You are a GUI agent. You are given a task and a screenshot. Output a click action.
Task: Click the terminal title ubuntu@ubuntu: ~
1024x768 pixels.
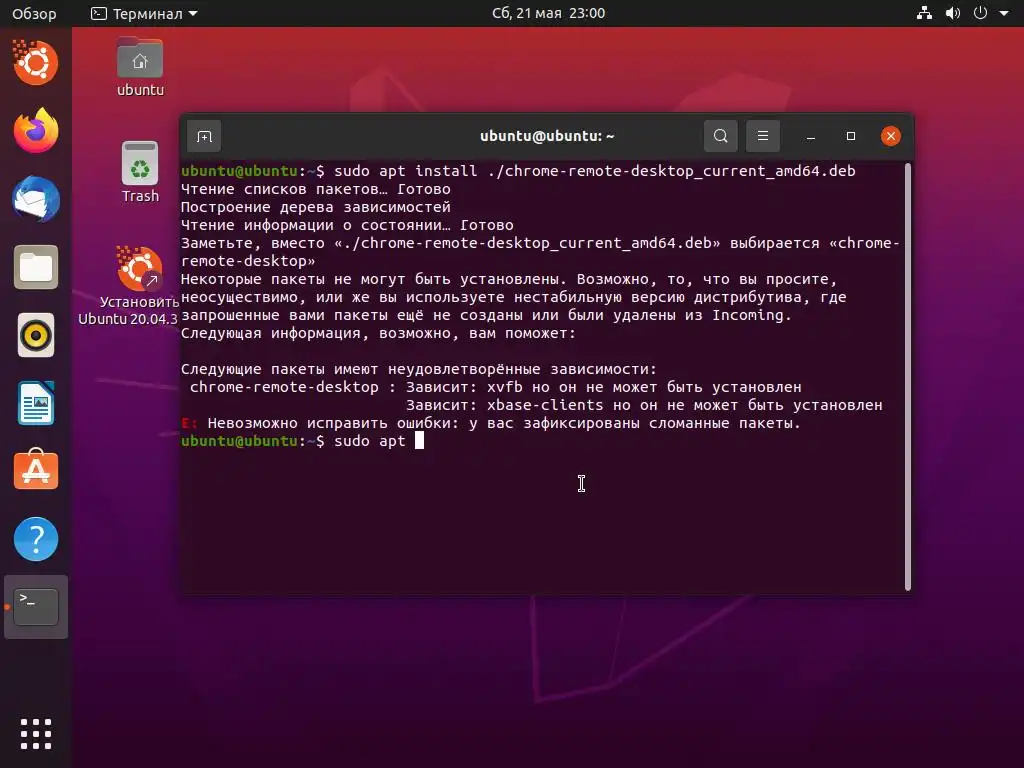click(547, 136)
